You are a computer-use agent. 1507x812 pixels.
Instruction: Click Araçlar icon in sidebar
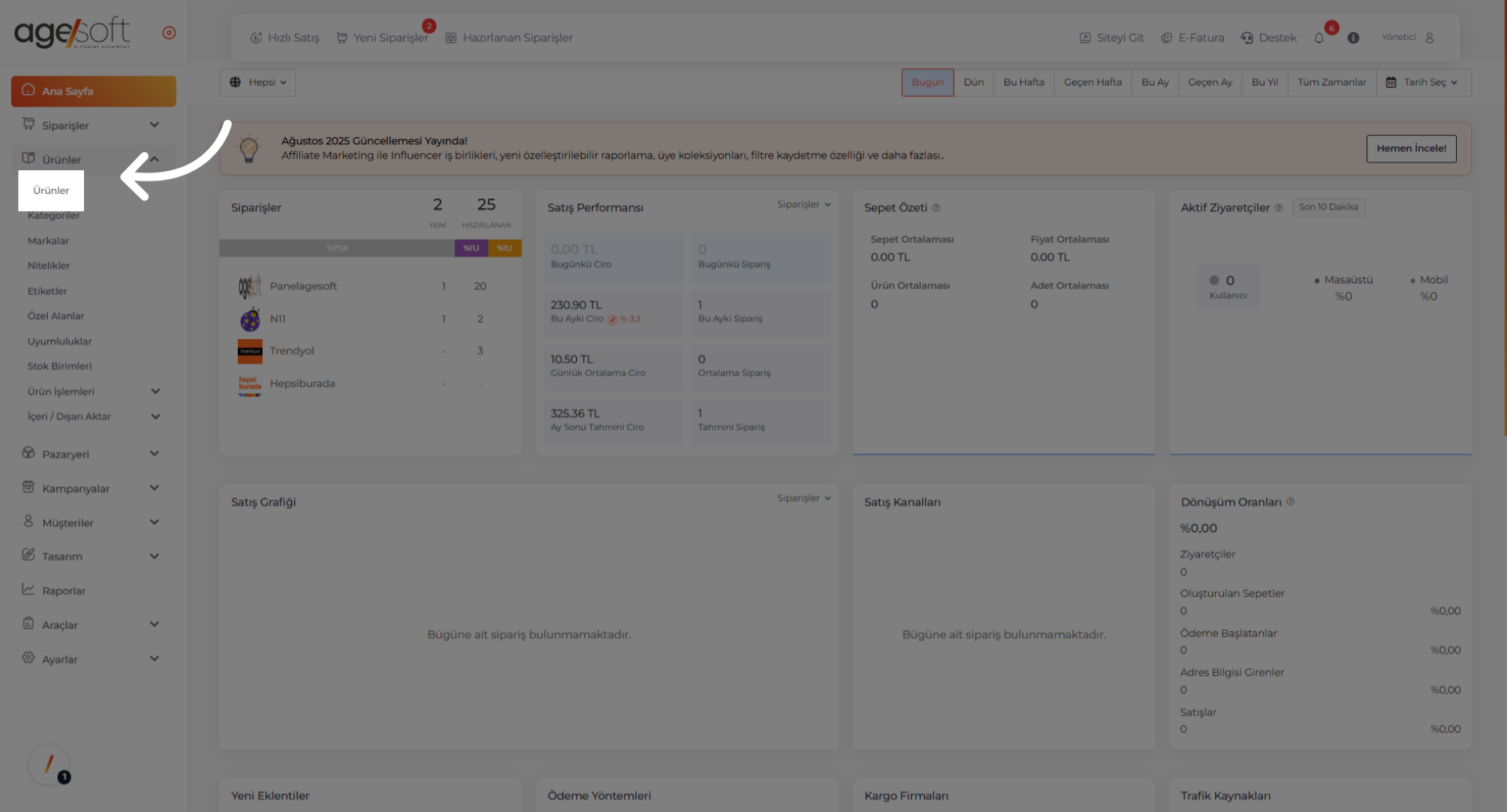(28, 624)
